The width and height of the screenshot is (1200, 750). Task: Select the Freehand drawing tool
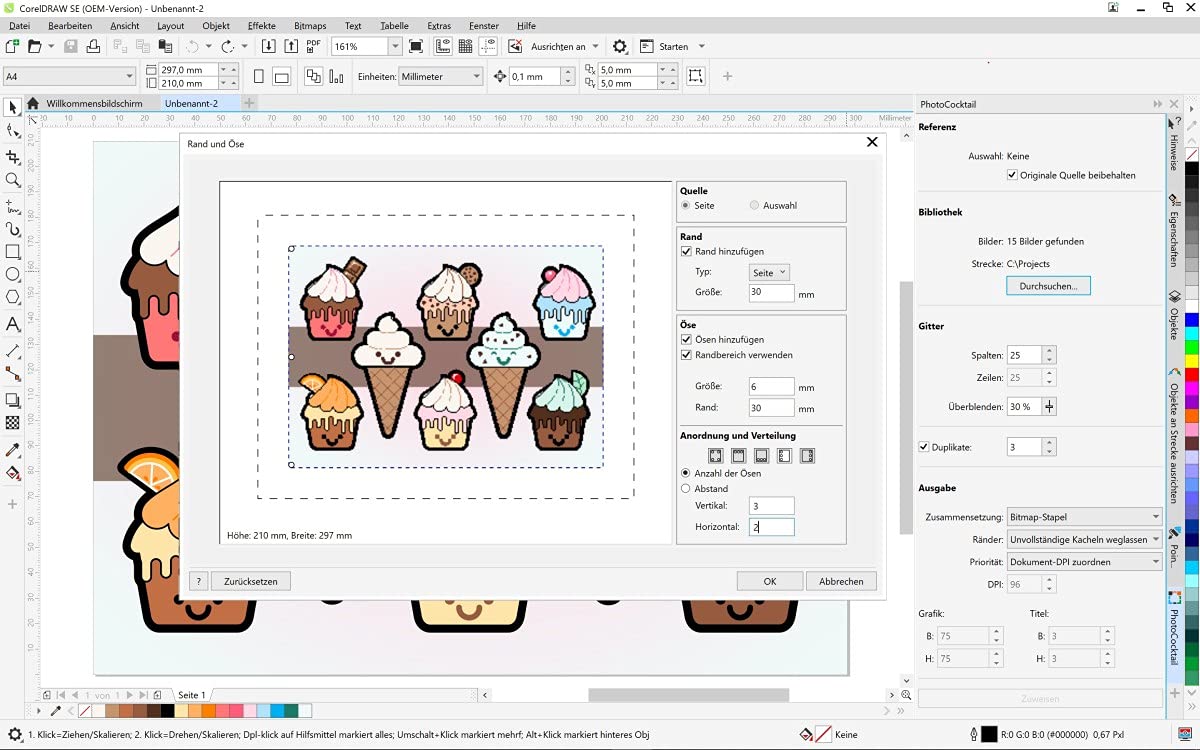click(x=13, y=206)
